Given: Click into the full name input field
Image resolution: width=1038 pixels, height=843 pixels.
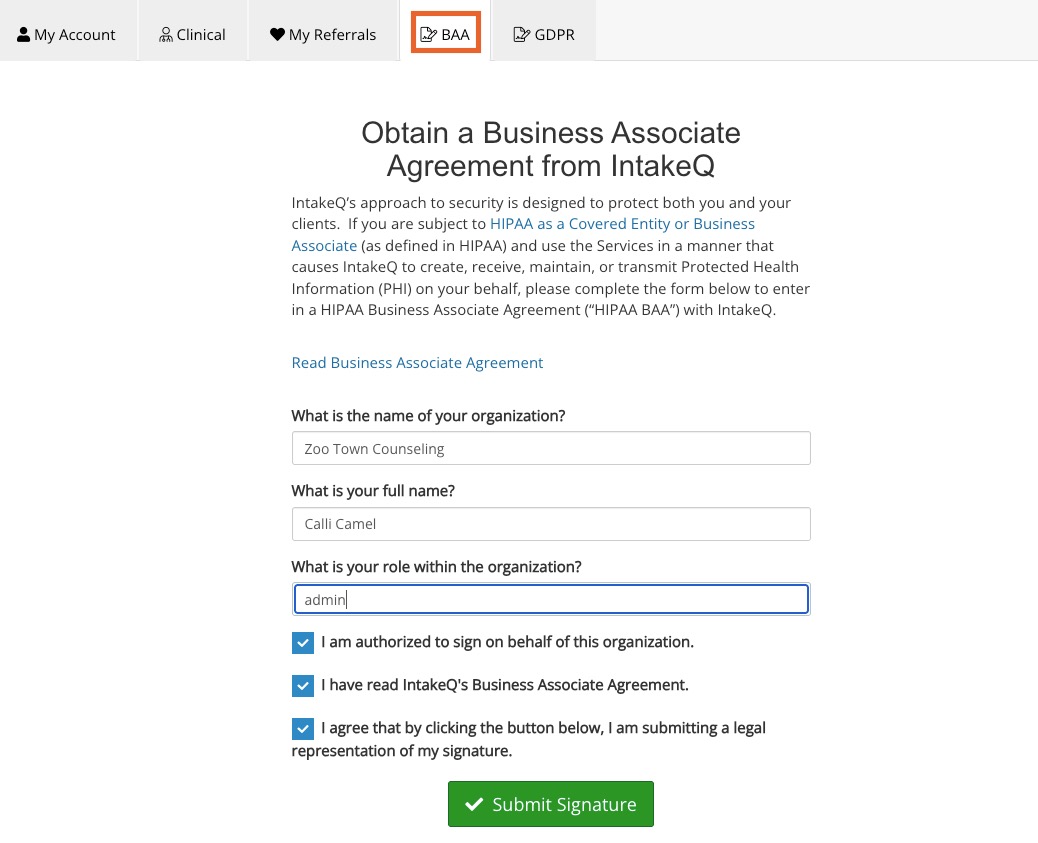Looking at the screenshot, I should (551, 524).
